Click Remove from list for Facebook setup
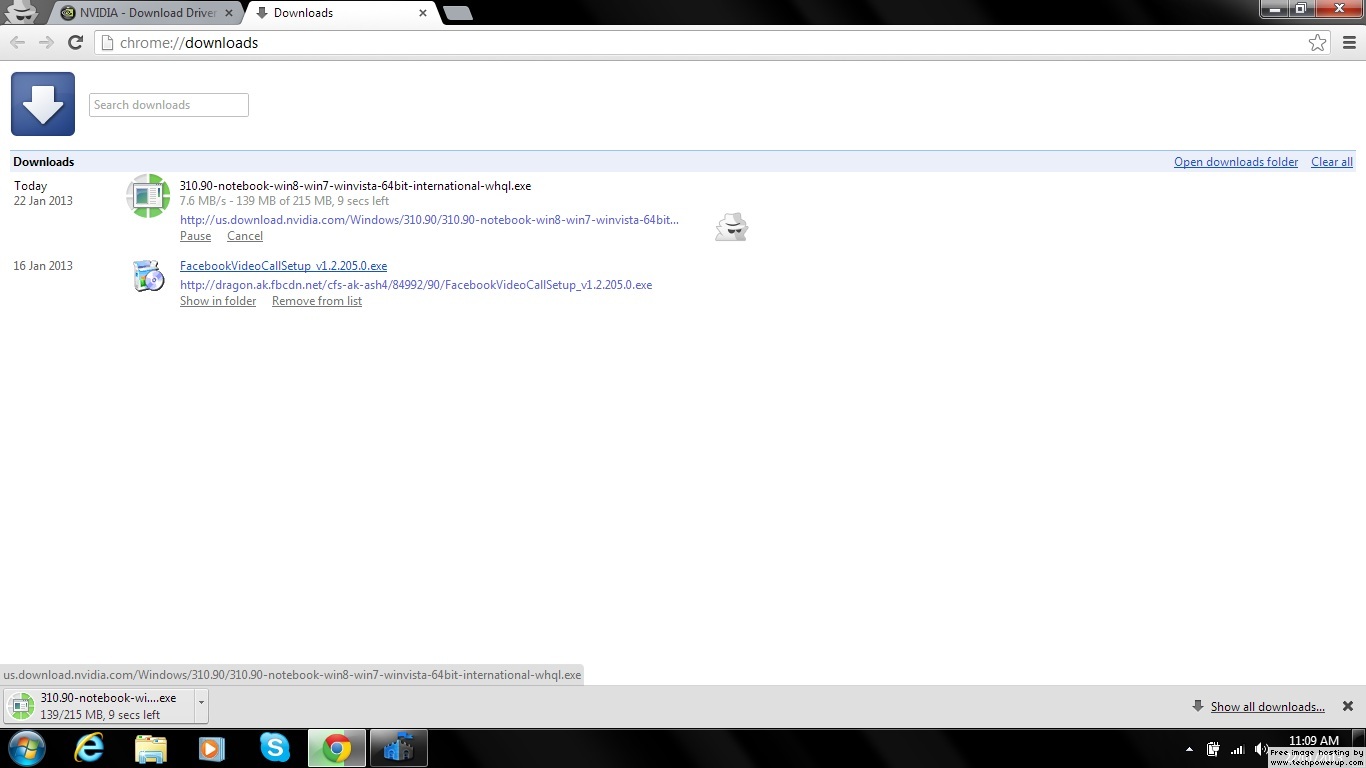Viewport: 1366px width, 768px height. click(317, 301)
